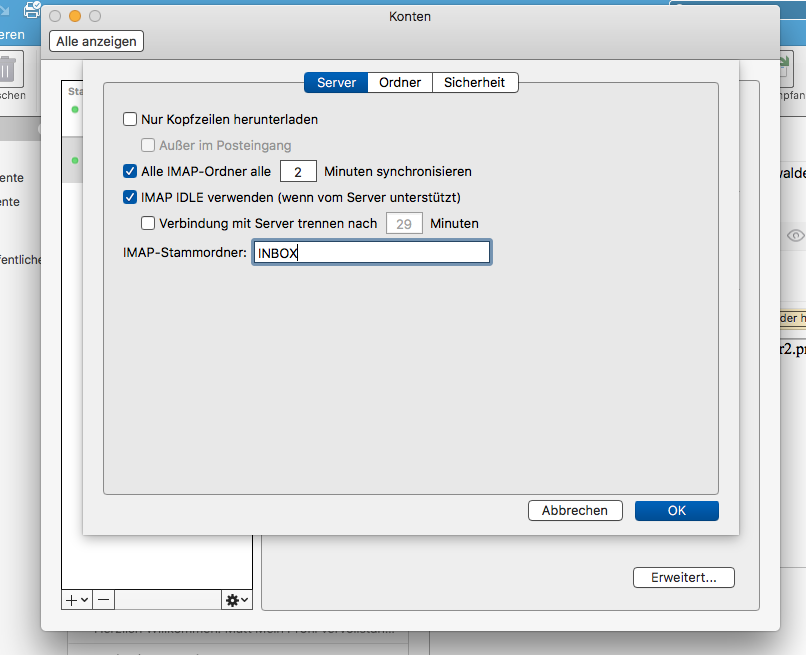Viewport: 806px width, 655px height.
Task: Click the yellow minimize window button
Action: pos(75,17)
